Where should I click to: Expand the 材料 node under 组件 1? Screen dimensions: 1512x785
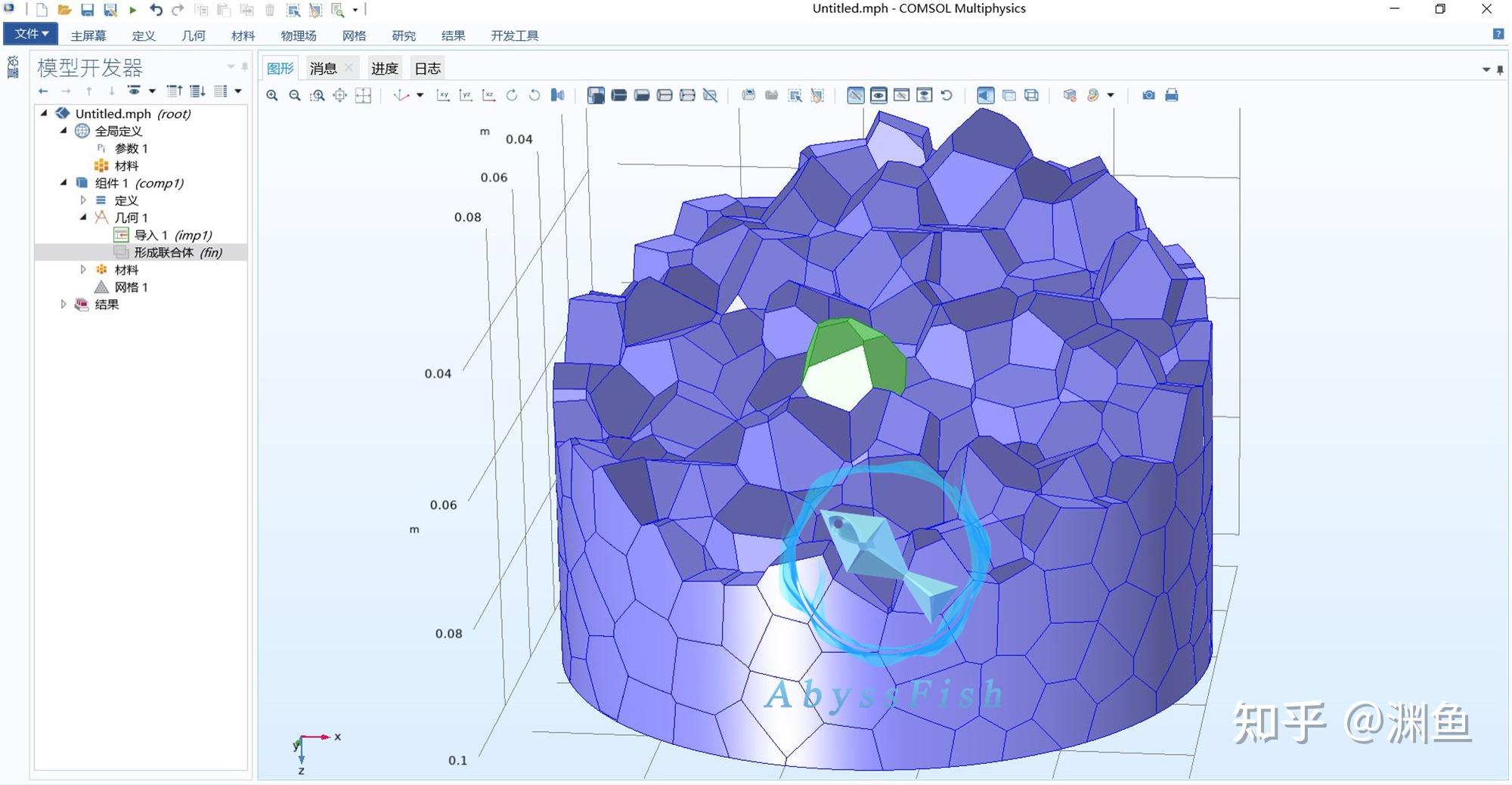83,269
